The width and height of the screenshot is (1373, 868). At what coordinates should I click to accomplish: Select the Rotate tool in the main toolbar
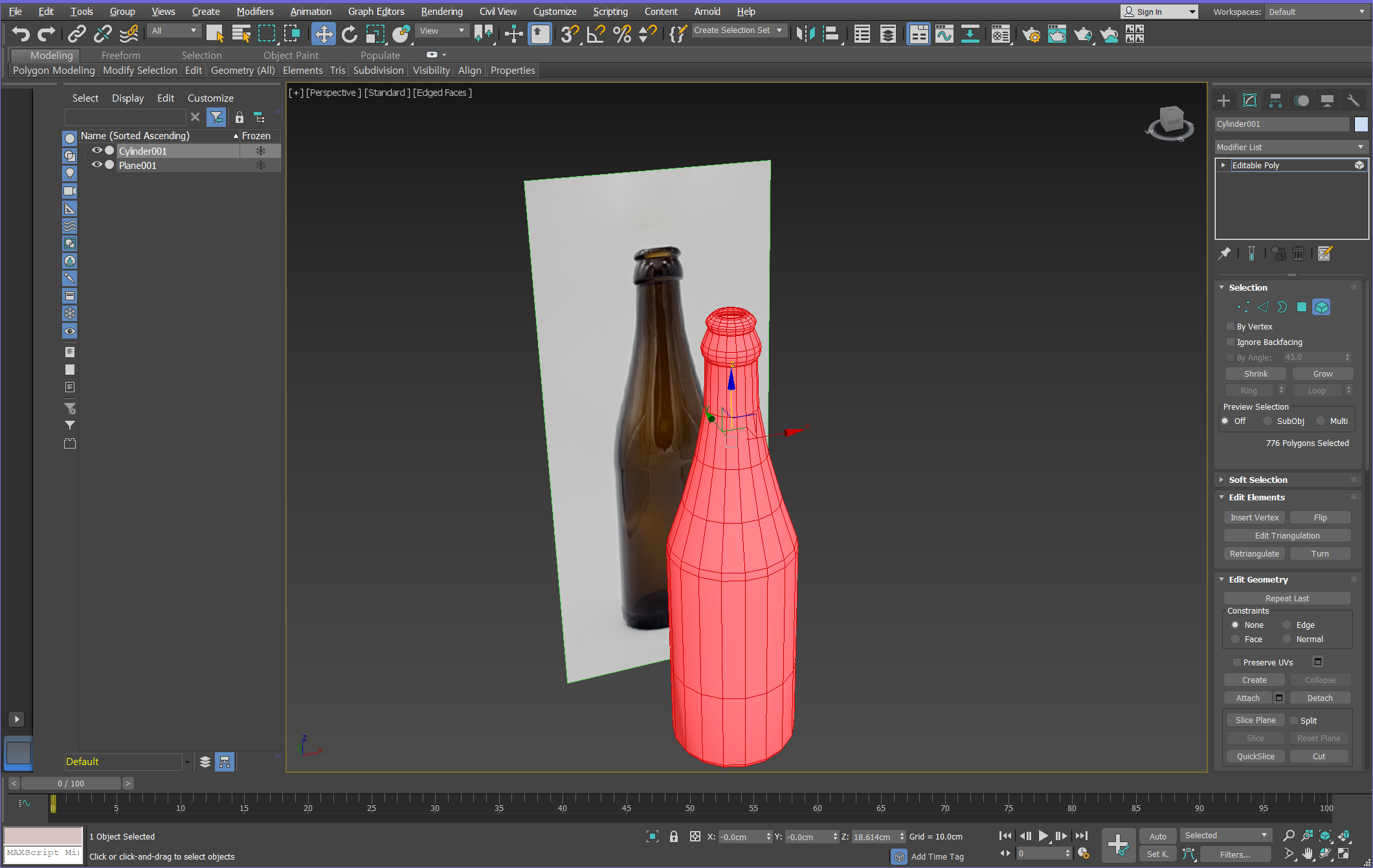click(349, 34)
